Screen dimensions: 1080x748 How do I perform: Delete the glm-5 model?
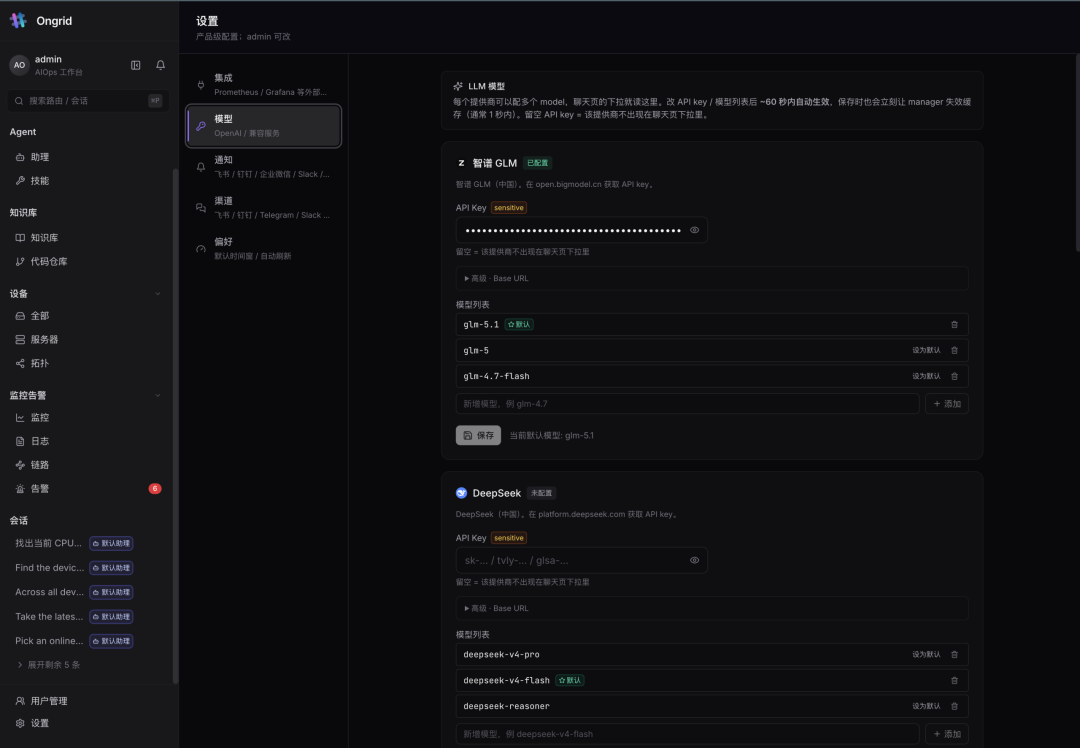pos(954,351)
